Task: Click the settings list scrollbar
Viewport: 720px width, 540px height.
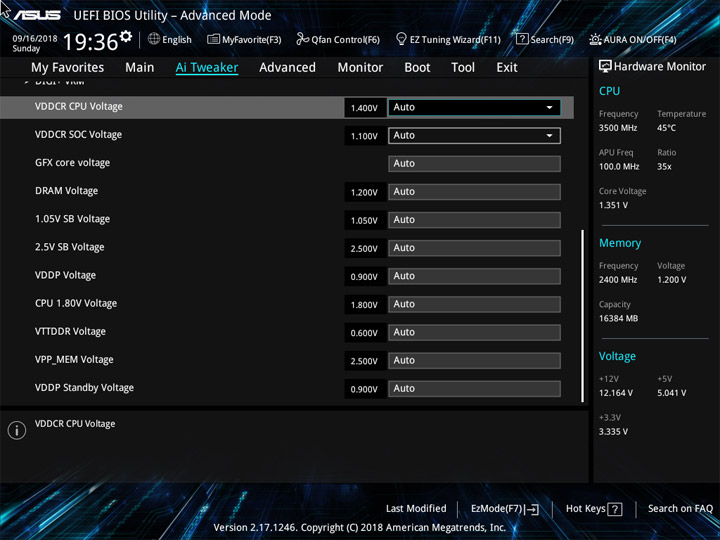Action: (583, 316)
